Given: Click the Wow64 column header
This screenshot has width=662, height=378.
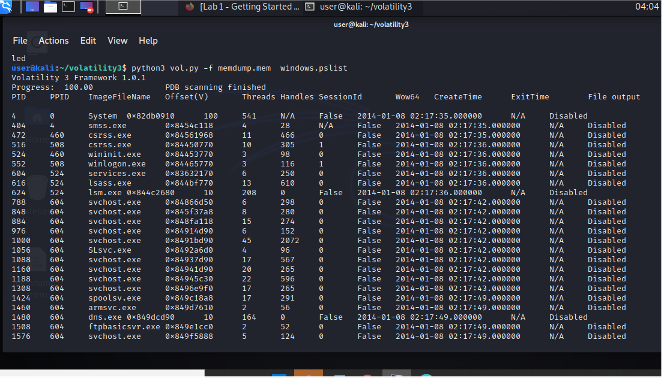Looking at the screenshot, I should click(407, 97).
